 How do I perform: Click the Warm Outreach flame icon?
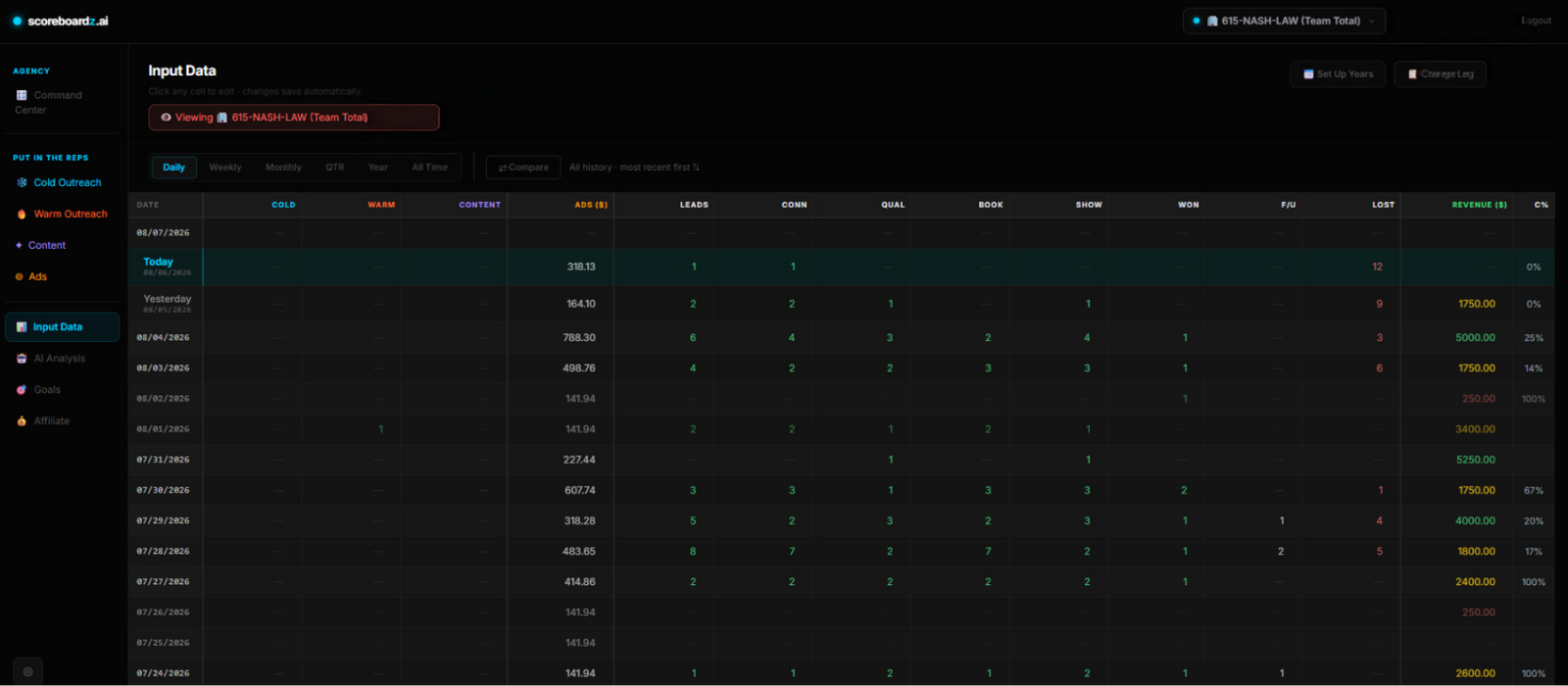pos(22,214)
